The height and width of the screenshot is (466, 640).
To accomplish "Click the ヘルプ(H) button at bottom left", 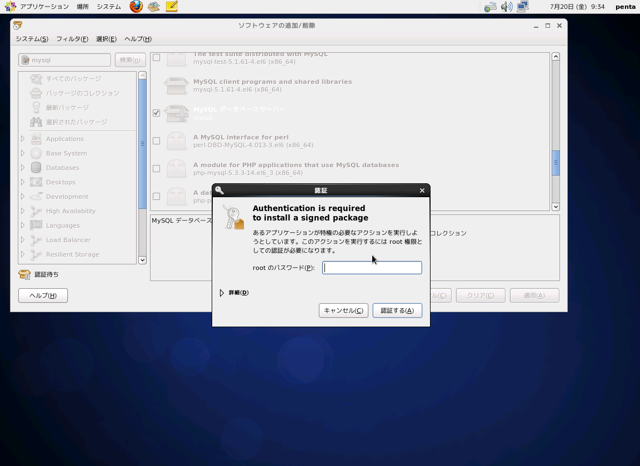I will pyautogui.click(x=43, y=295).
